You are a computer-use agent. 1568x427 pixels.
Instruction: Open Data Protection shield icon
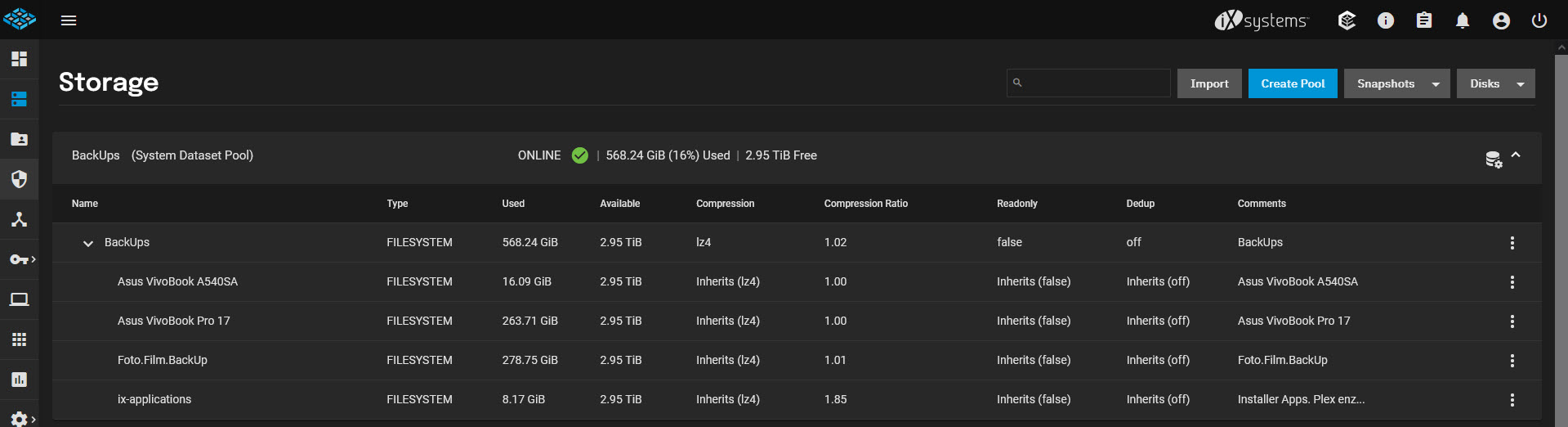click(x=19, y=179)
